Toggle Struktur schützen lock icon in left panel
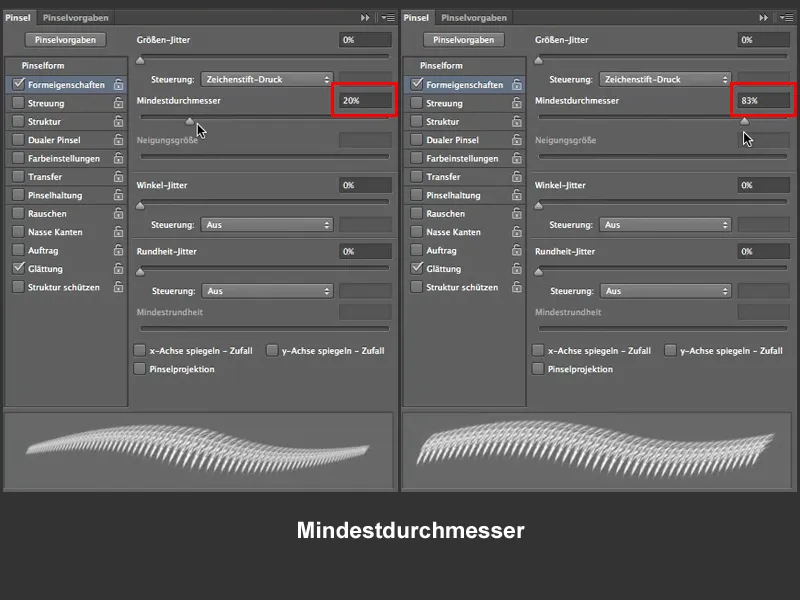 (118, 286)
